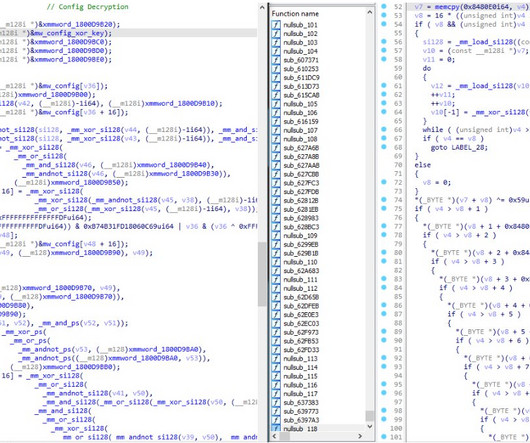This screenshot has width=530, height=443.
Task: Click the function icon beside sub_62EC03
Action: 276,324
